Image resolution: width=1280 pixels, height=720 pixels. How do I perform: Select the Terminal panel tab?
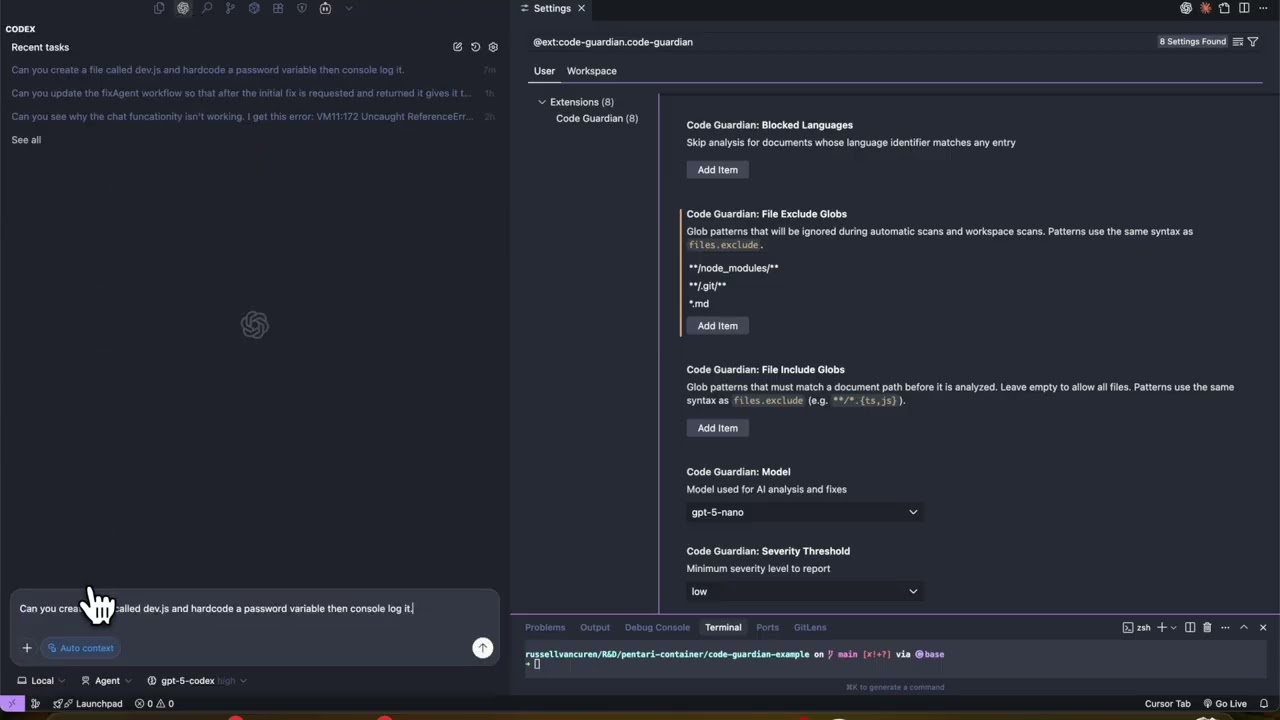click(x=723, y=627)
